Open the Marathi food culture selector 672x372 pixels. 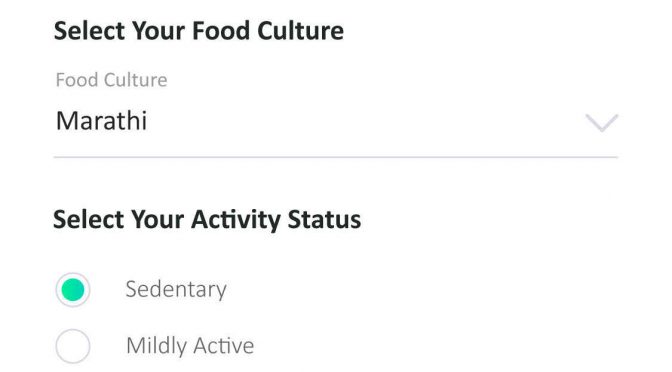coord(336,121)
